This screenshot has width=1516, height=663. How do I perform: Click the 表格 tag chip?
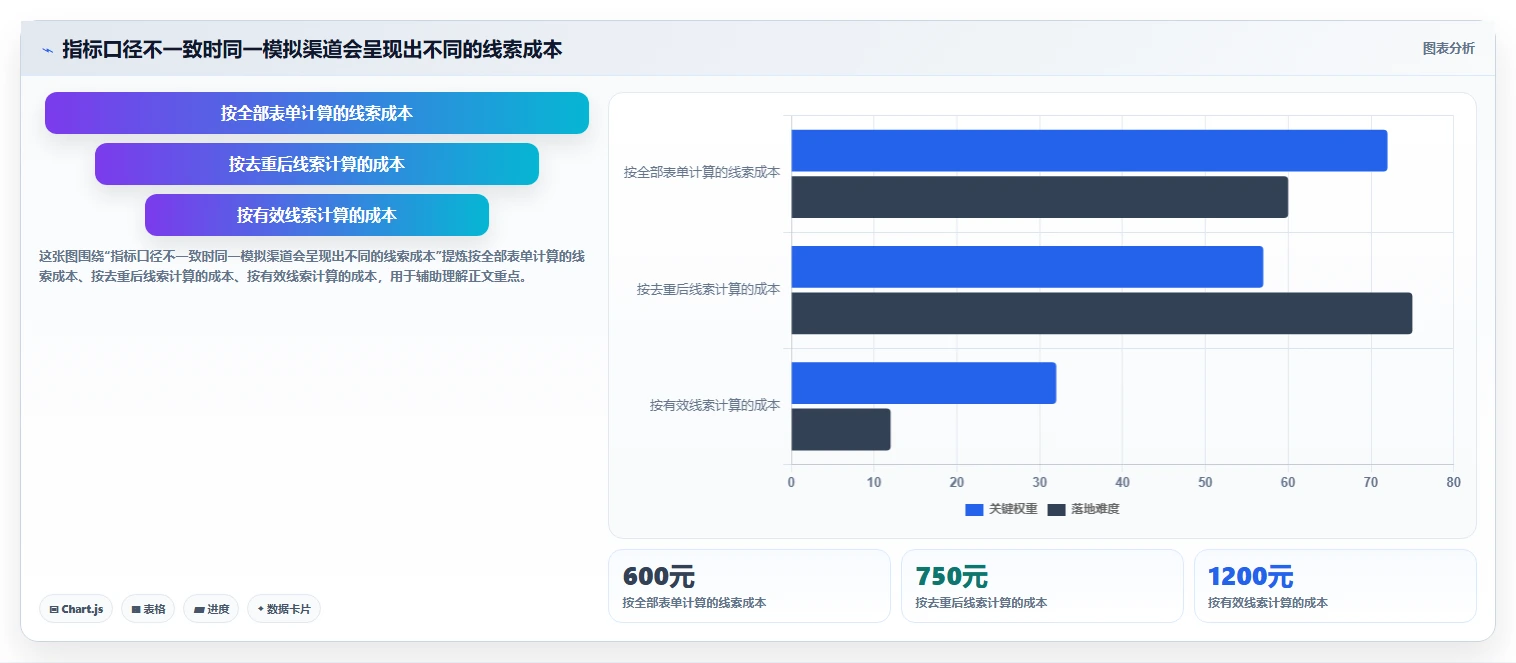[x=148, y=609]
